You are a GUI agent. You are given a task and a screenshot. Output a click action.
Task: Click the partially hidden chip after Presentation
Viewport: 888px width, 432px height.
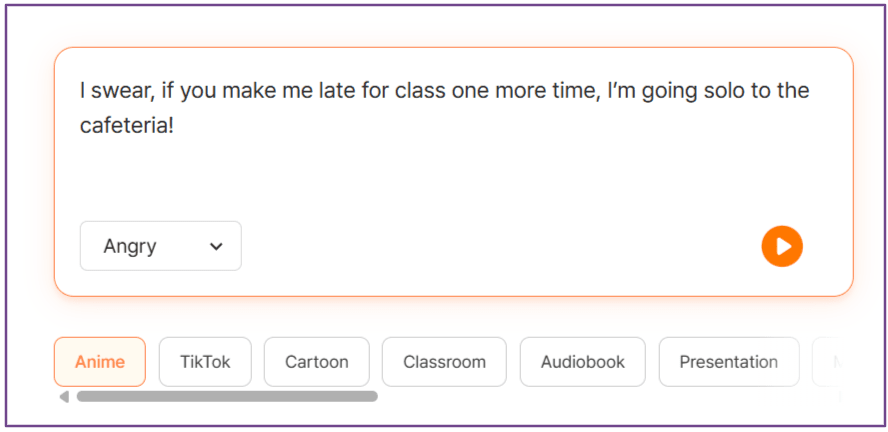tap(828, 362)
